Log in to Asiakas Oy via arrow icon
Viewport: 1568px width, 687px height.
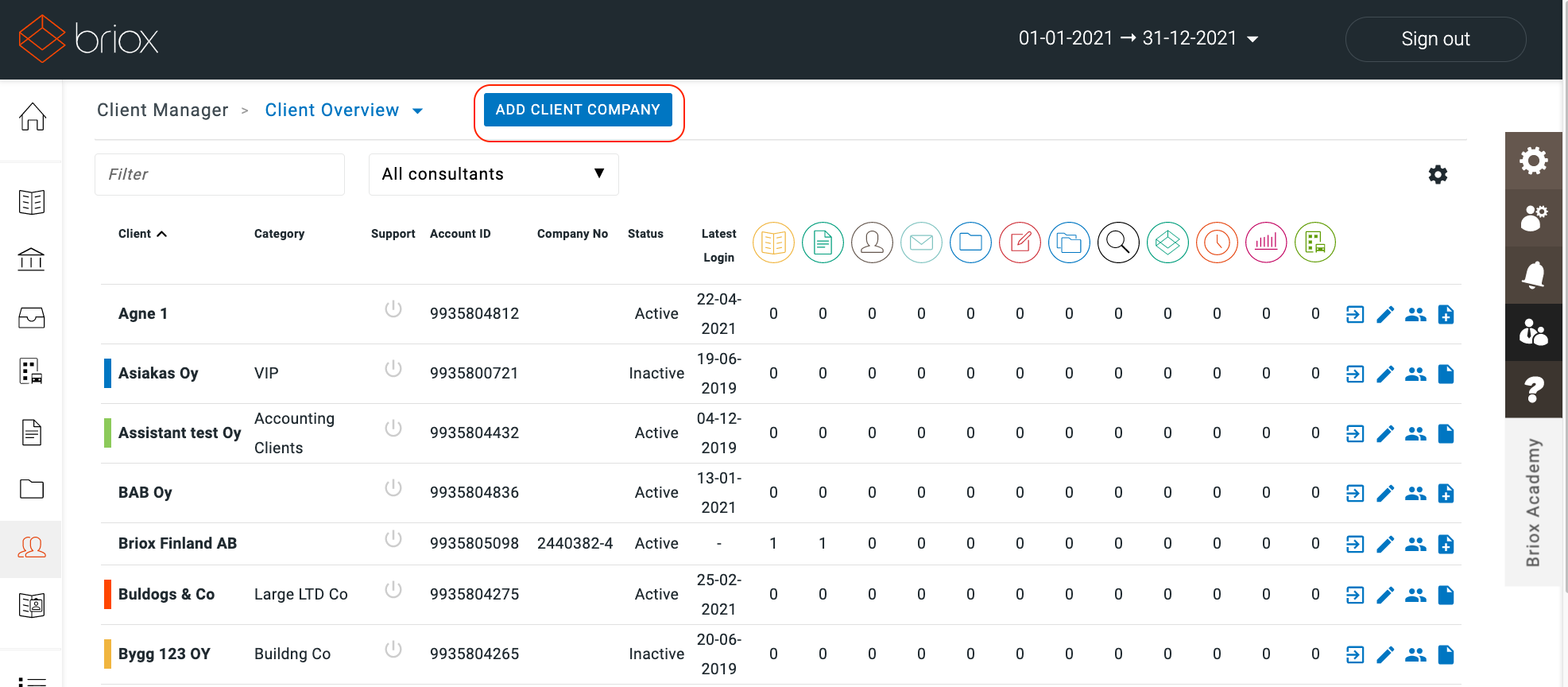click(x=1355, y=374)
